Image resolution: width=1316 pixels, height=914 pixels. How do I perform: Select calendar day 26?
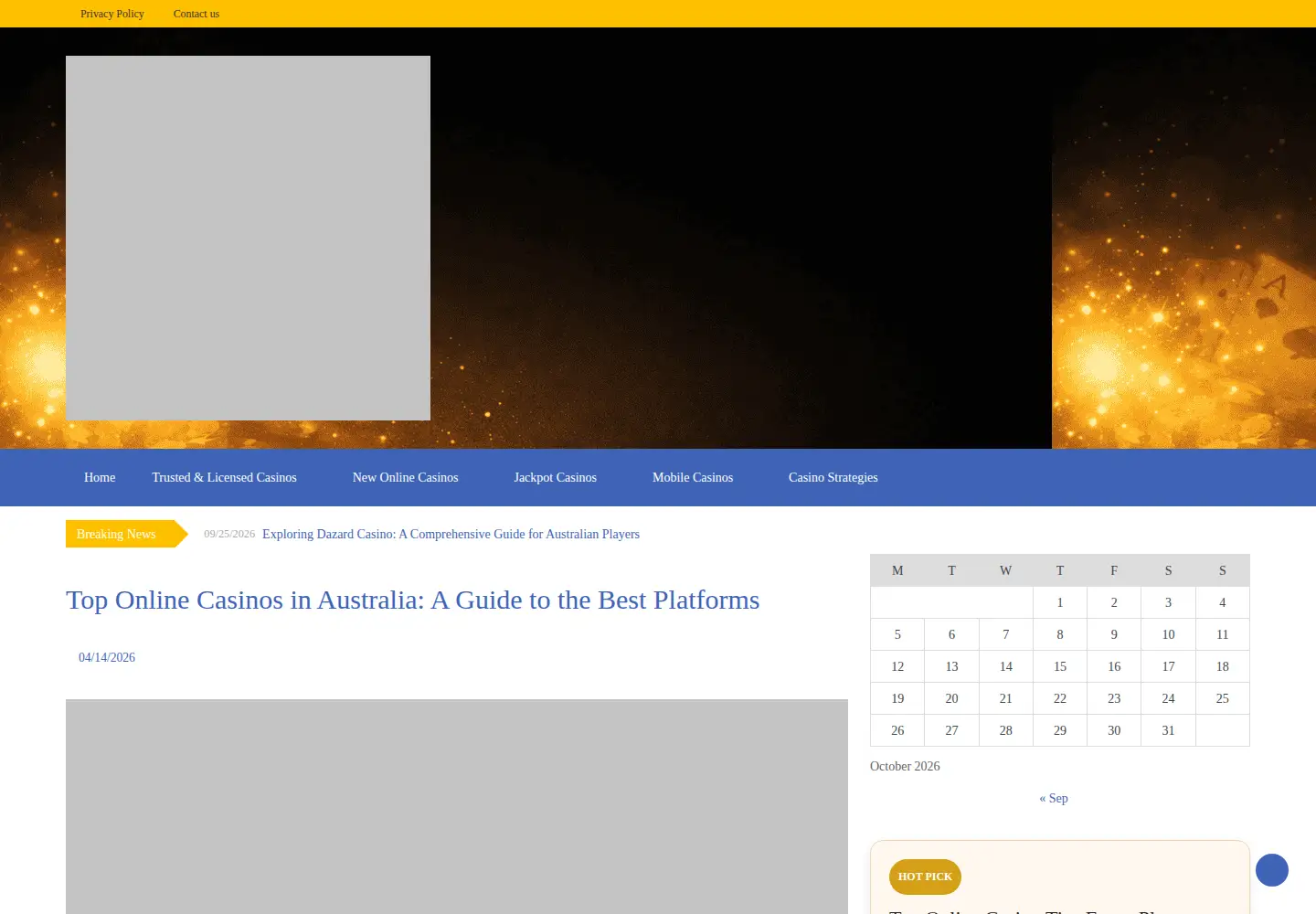pyautogui.click(x=897, y=730)
